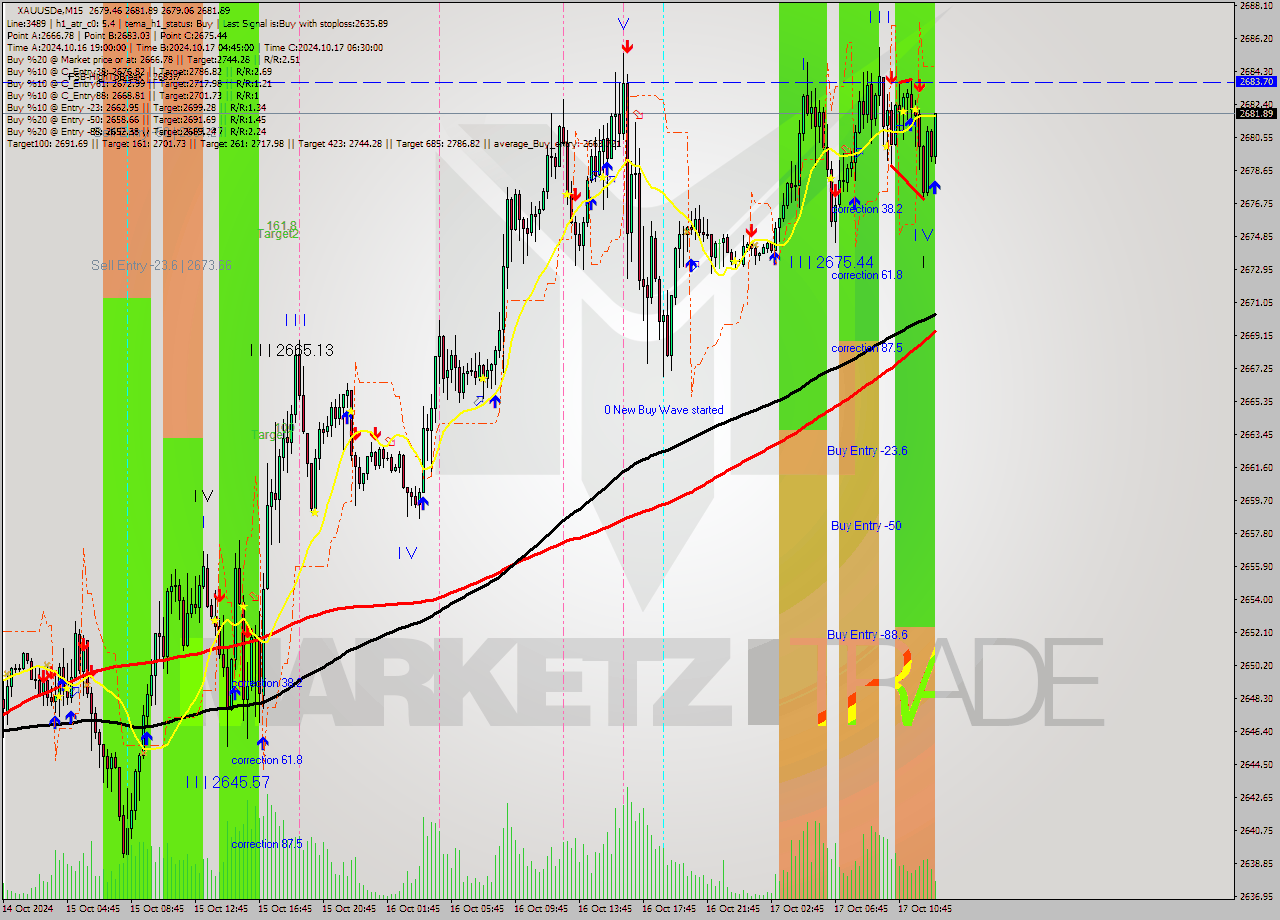This screenshot has width=1280, height=920.
Task: Click the 'Buy Entry -50' label
Action: (x=866, y=526)
